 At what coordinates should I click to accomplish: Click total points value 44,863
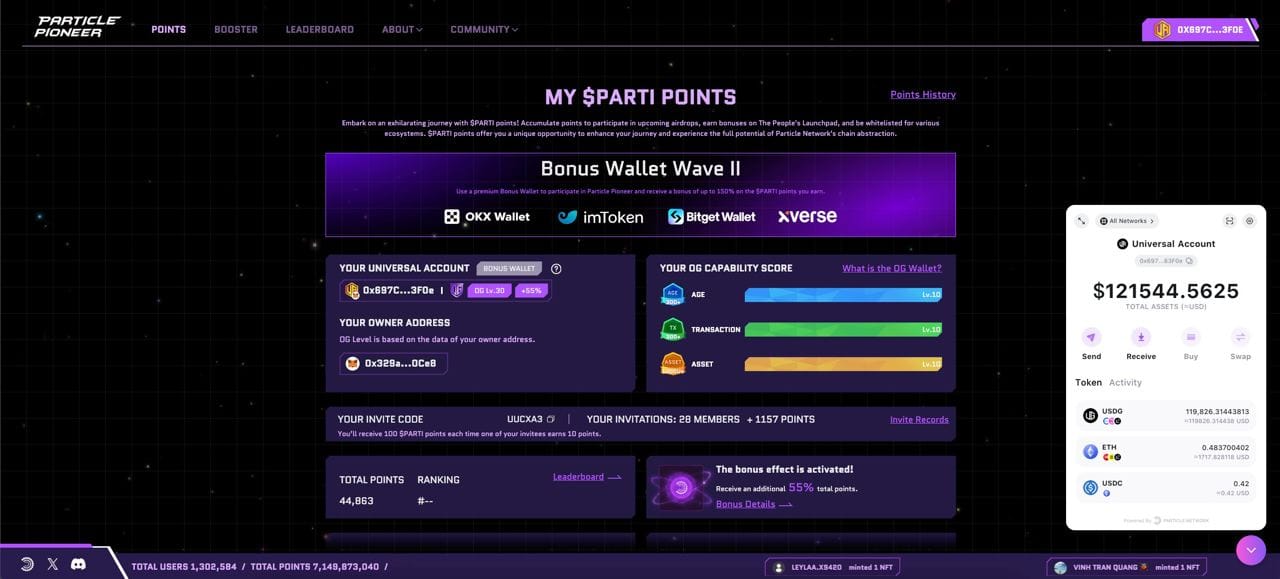pos(356,500)
